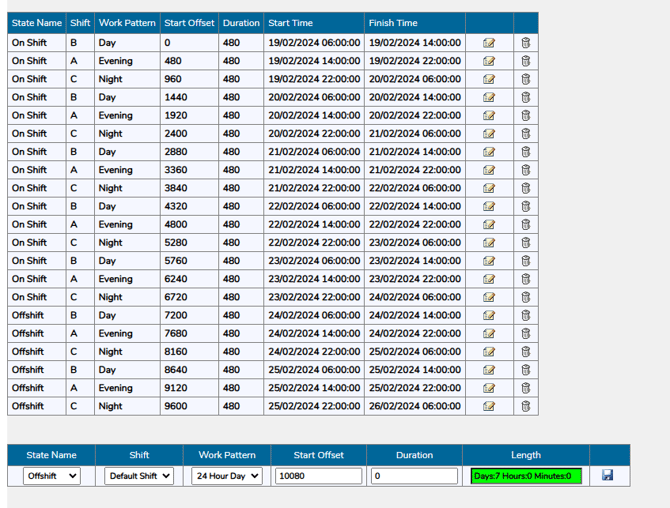Edit the Offshift row with offset 8160

pos(489,352)
